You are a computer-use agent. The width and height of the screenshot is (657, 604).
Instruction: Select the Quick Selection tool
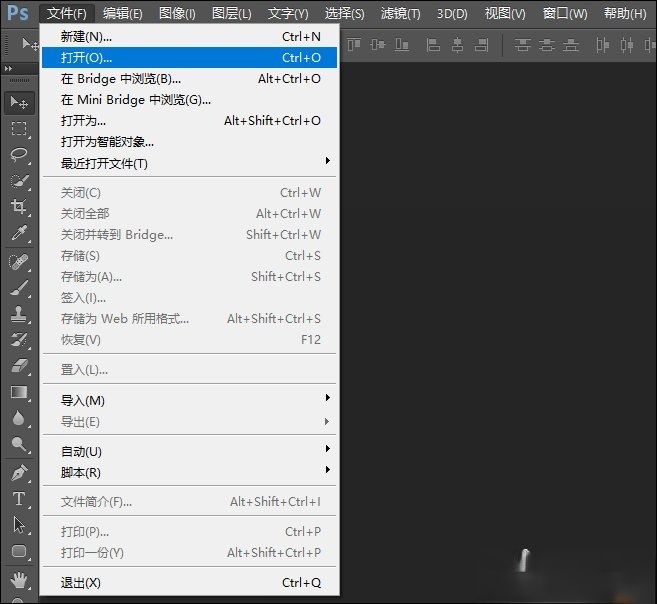(19, 181)
